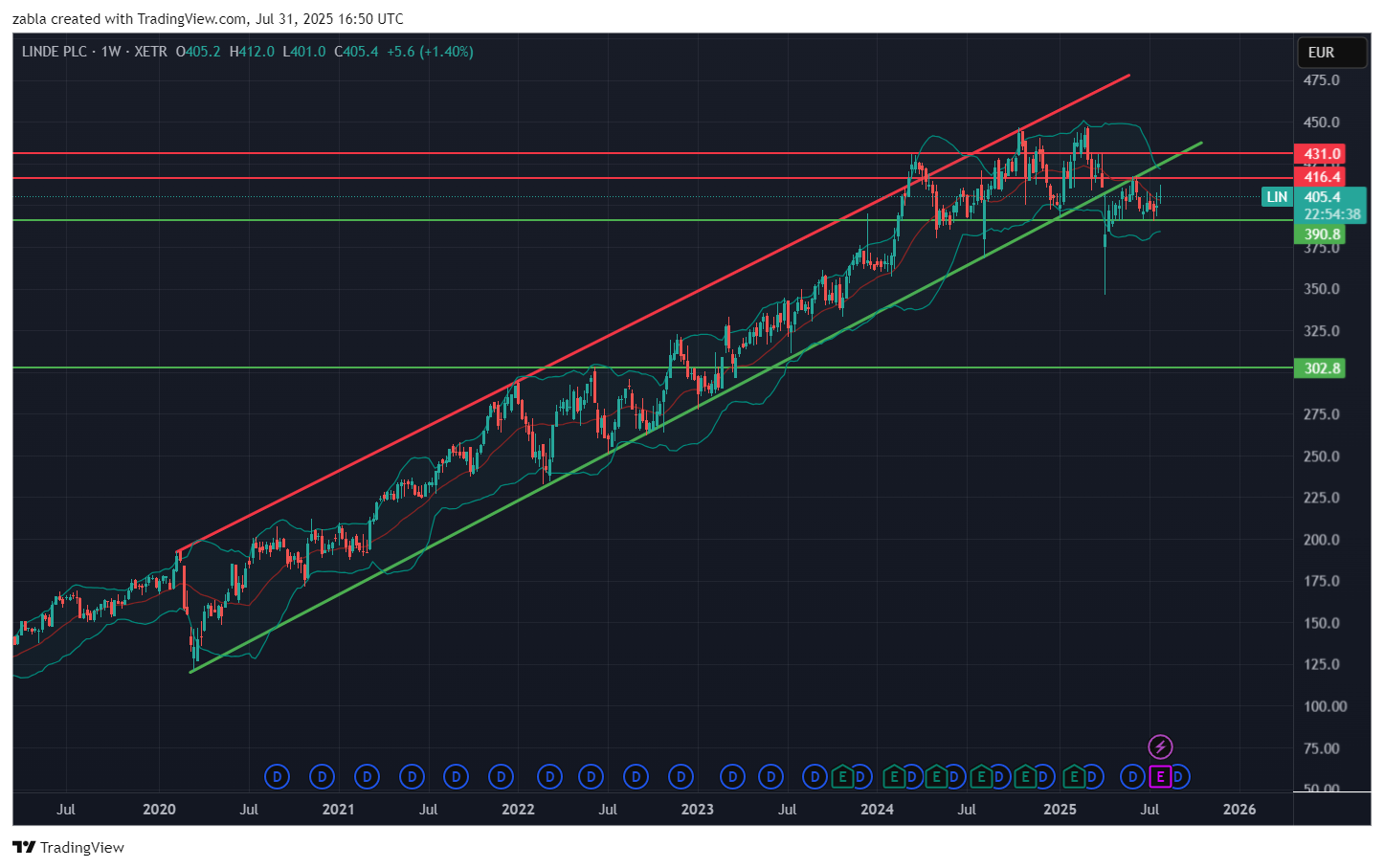Click the TradingView logo at the bottom left

[68, 847]
